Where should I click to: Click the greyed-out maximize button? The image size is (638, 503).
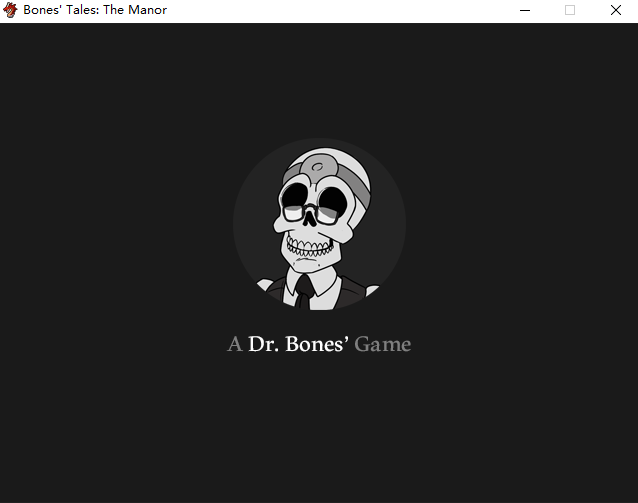click(x=570, y=10)
